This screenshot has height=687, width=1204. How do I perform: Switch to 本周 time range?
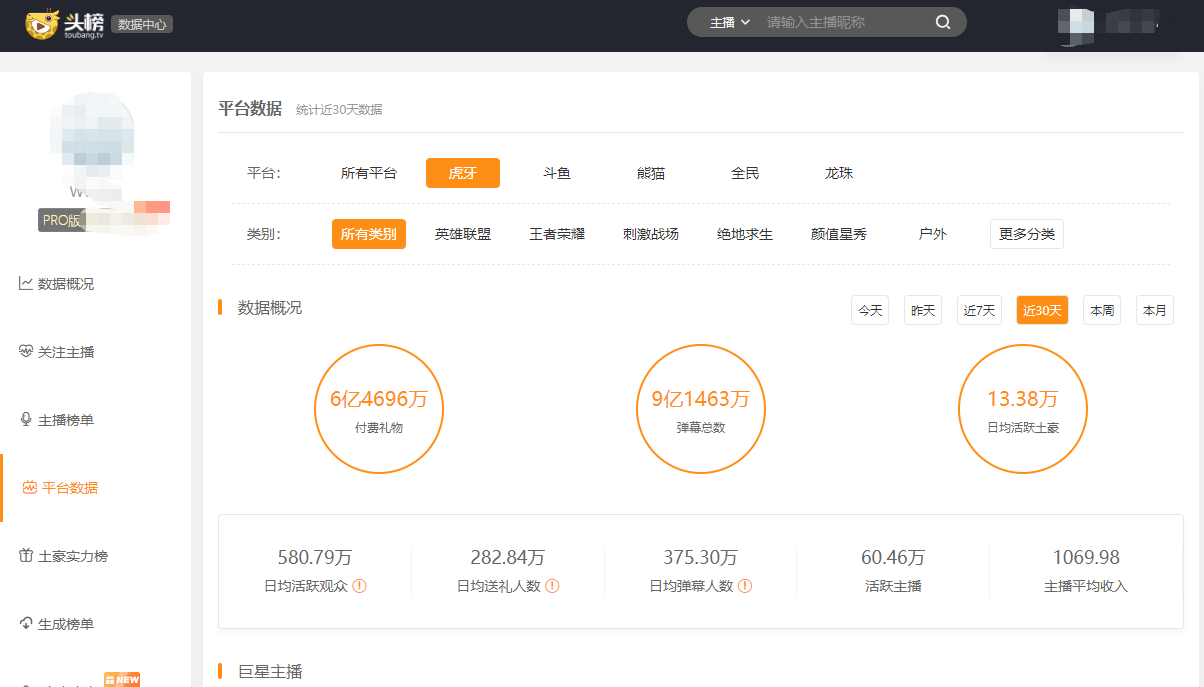[1102, 310]
